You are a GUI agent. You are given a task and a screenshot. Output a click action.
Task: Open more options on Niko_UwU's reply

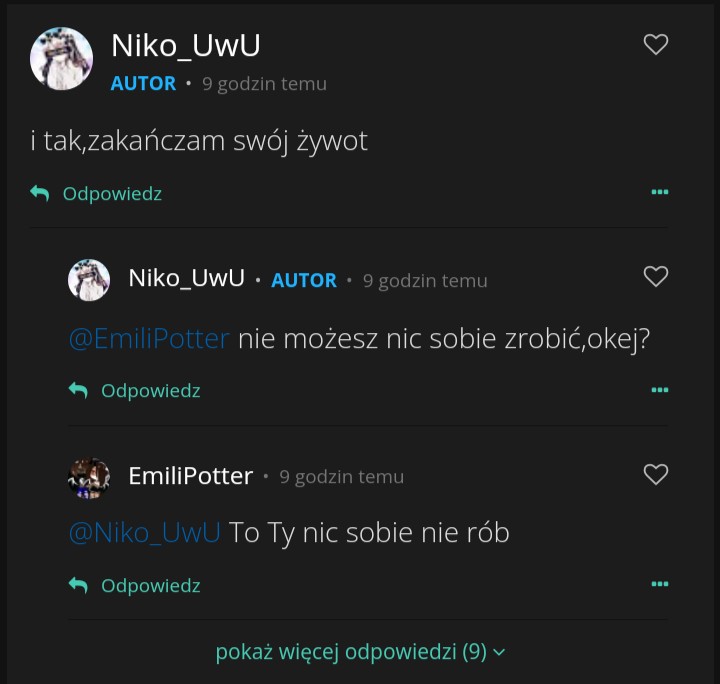tap(659, 390)
